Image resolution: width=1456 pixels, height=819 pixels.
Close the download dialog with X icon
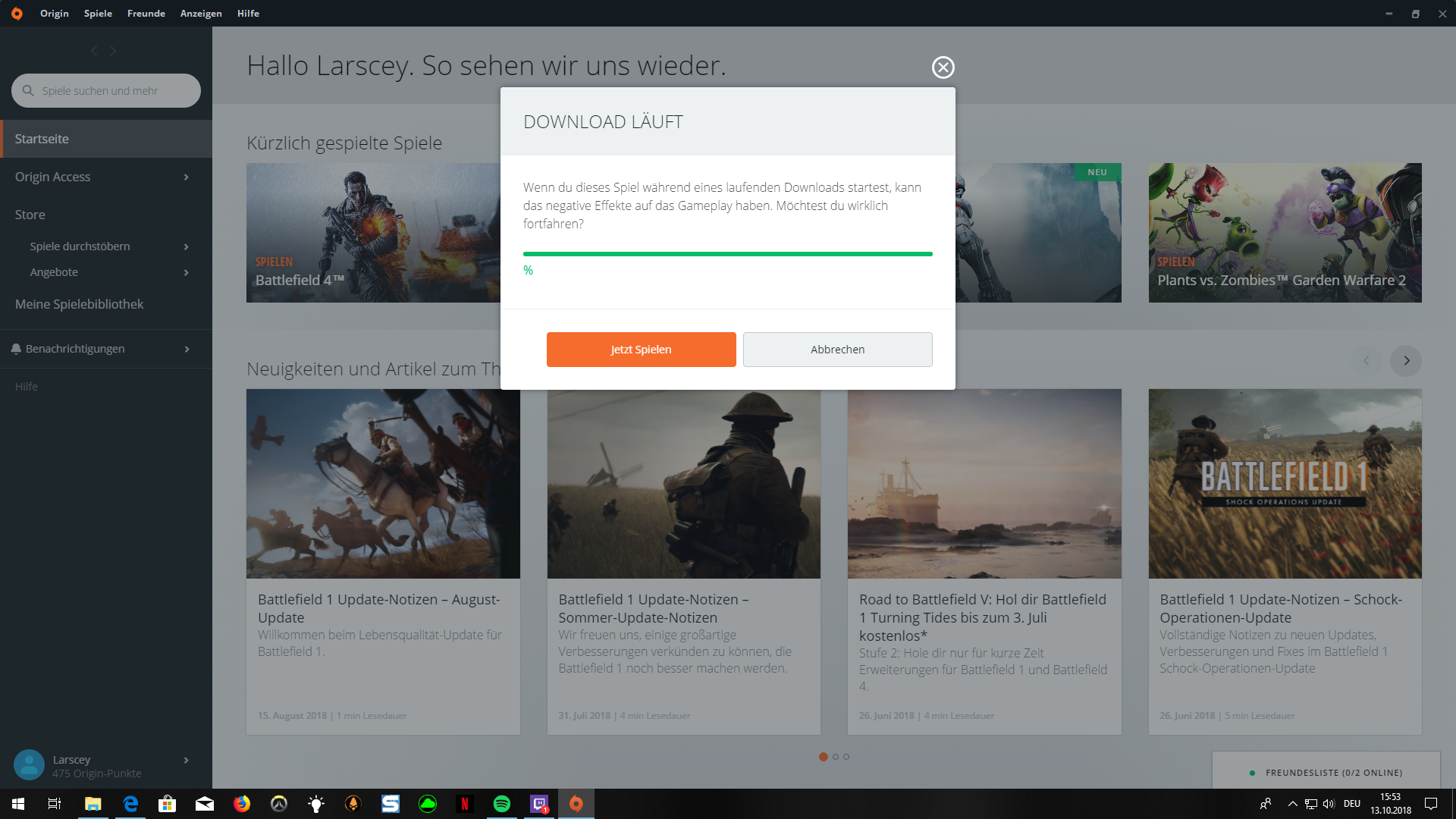(943, 67)
